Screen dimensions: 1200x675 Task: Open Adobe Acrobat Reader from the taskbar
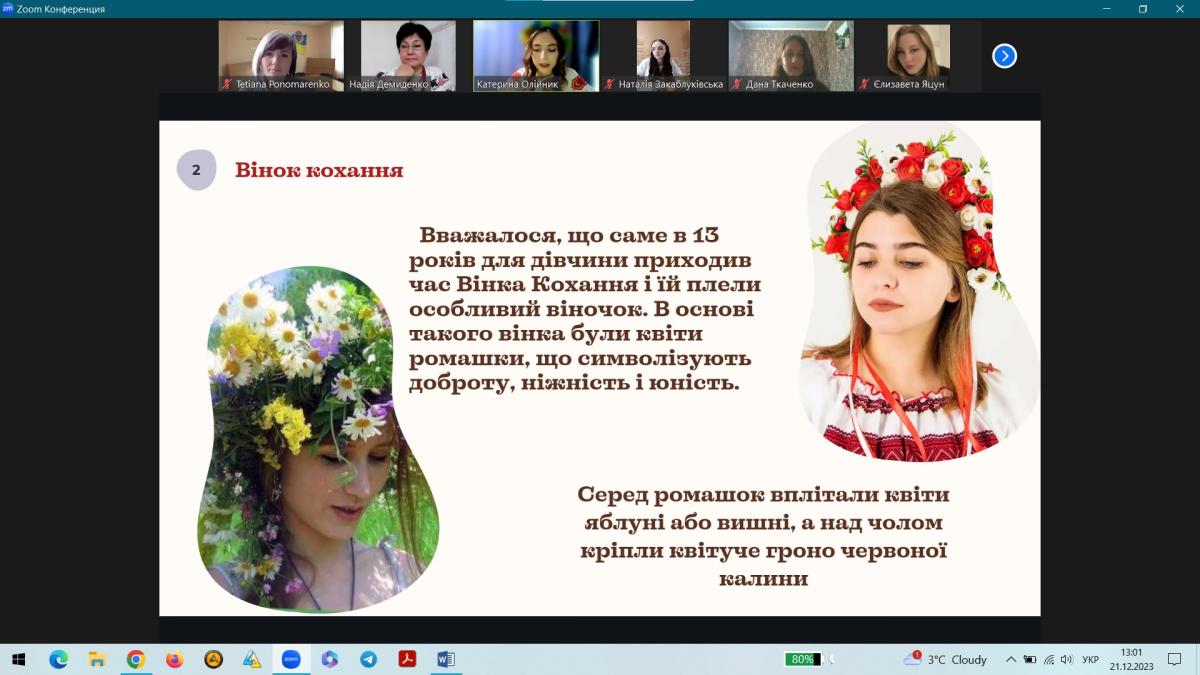[408, 659]
